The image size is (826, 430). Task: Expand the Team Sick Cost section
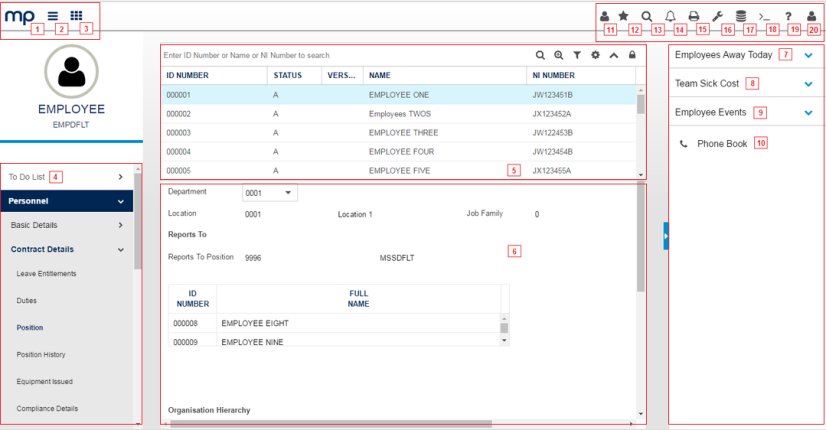coord(808,84)
